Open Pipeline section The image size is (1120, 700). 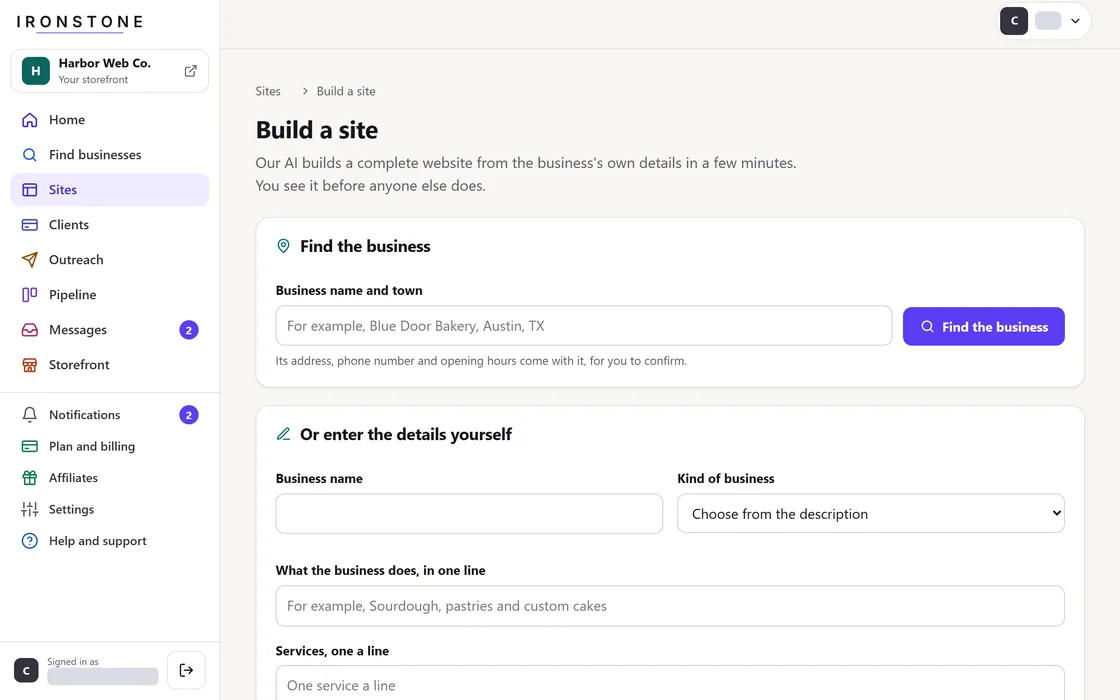click(x=110, y=295)
